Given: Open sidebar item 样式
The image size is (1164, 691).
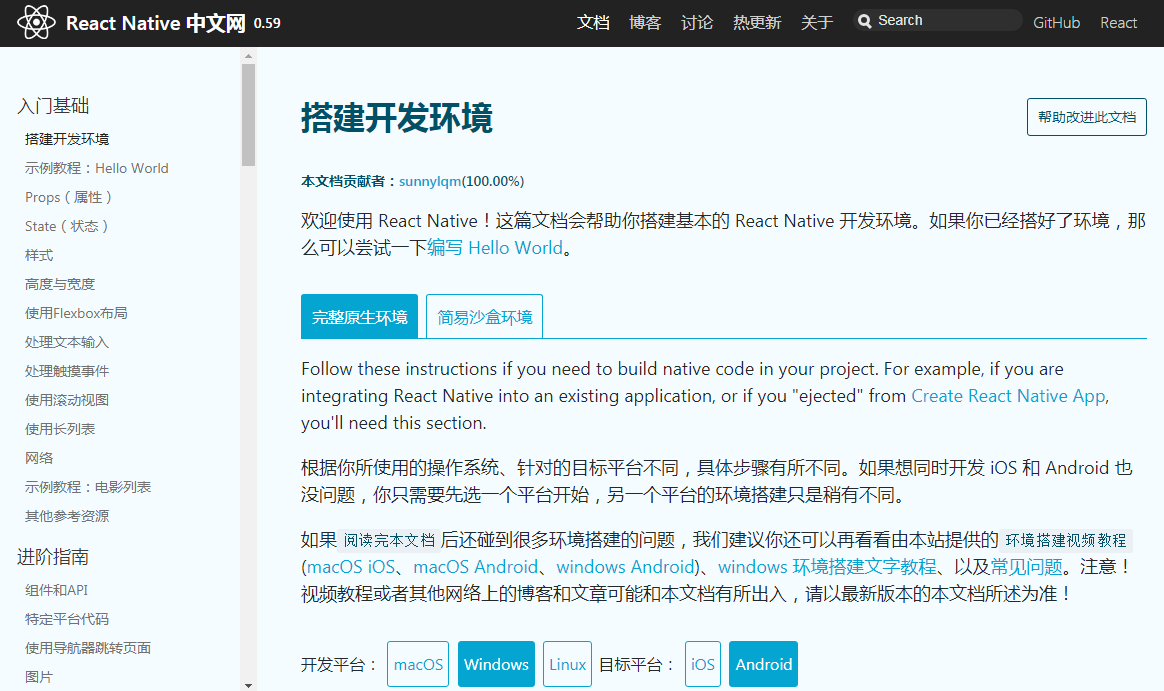Looking at the screenshot, I should click(x=39, y=255).
